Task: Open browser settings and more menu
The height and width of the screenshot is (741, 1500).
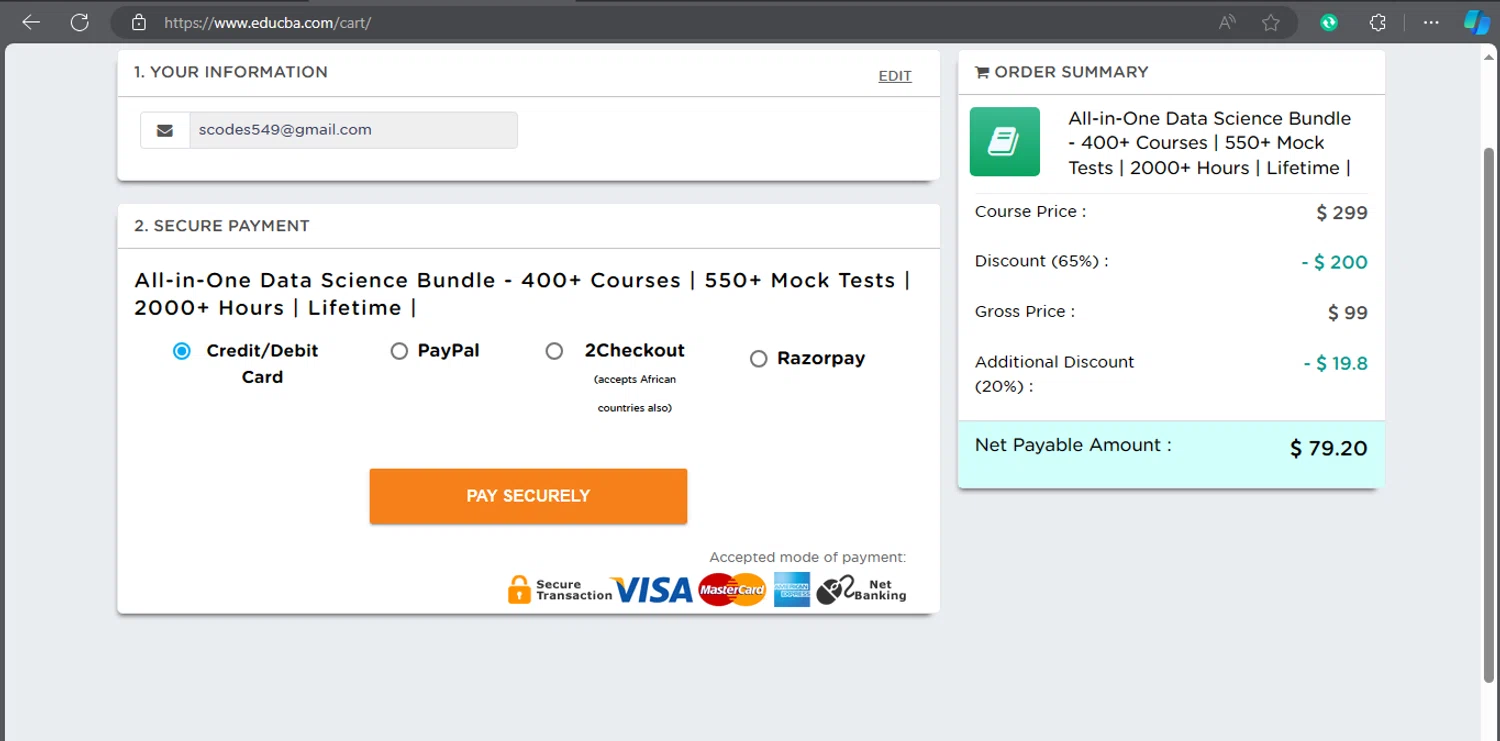Action: 1432,22
